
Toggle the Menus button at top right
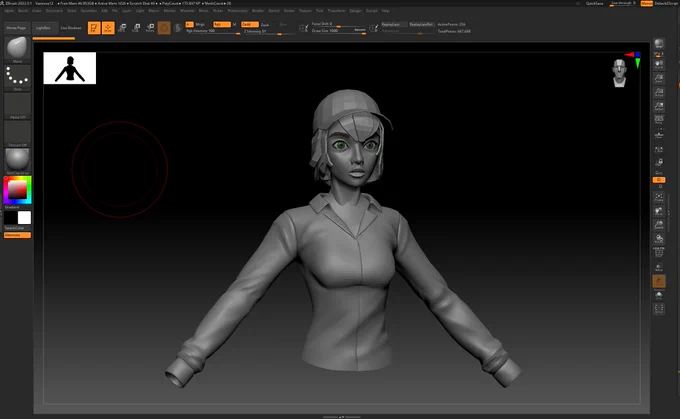point(646,3)
